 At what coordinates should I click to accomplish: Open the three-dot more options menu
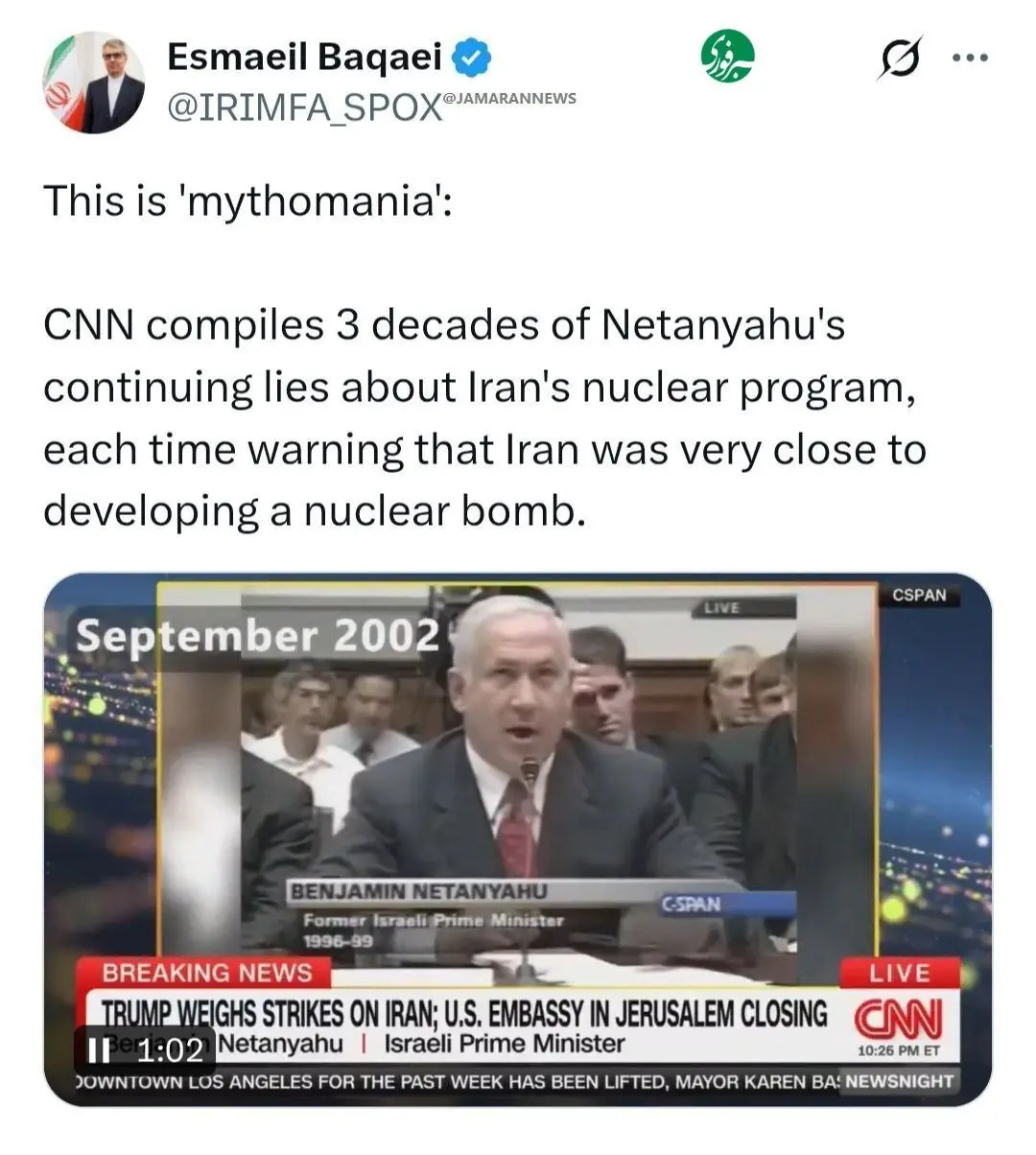click(x=969, y=59)
